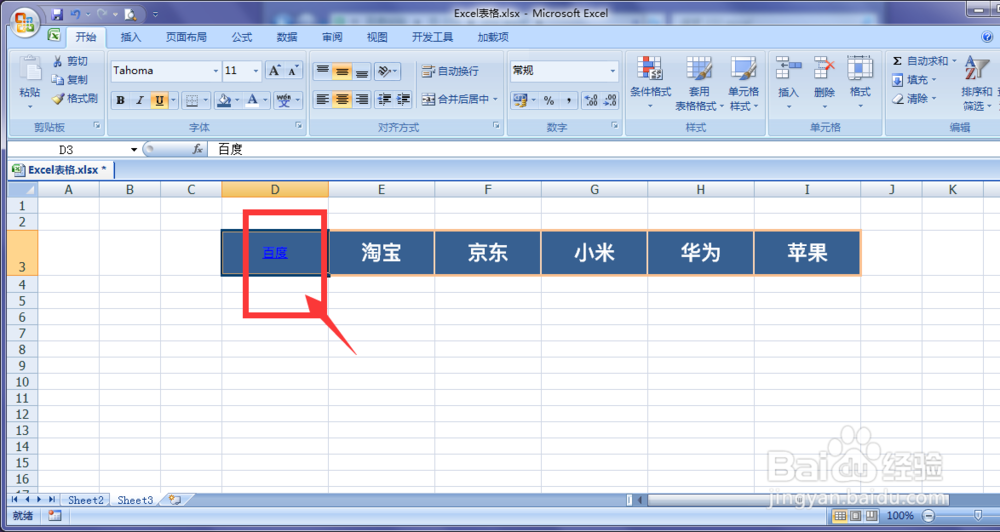Open Sort and Filter 排序和筛选
Viewport: 1000px width, 532px height.
tap(977, 83)
